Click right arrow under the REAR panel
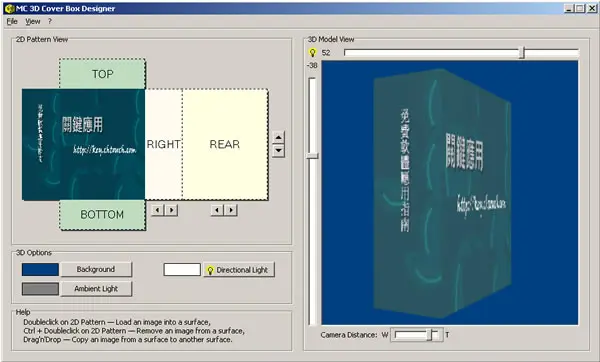600x362 pixels. tap(231, 210)
